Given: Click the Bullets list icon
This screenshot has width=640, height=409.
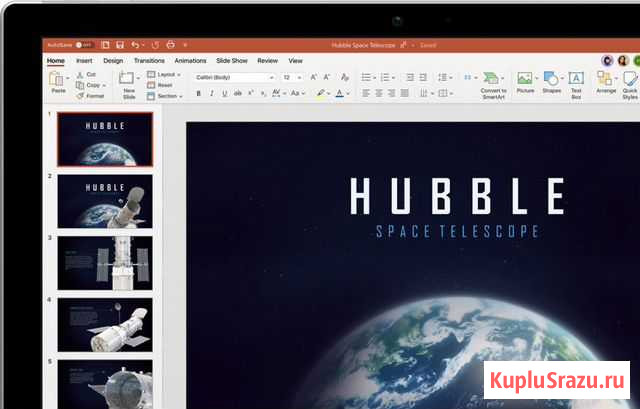Looking at the screenshot, I should (x=366, y=77).
